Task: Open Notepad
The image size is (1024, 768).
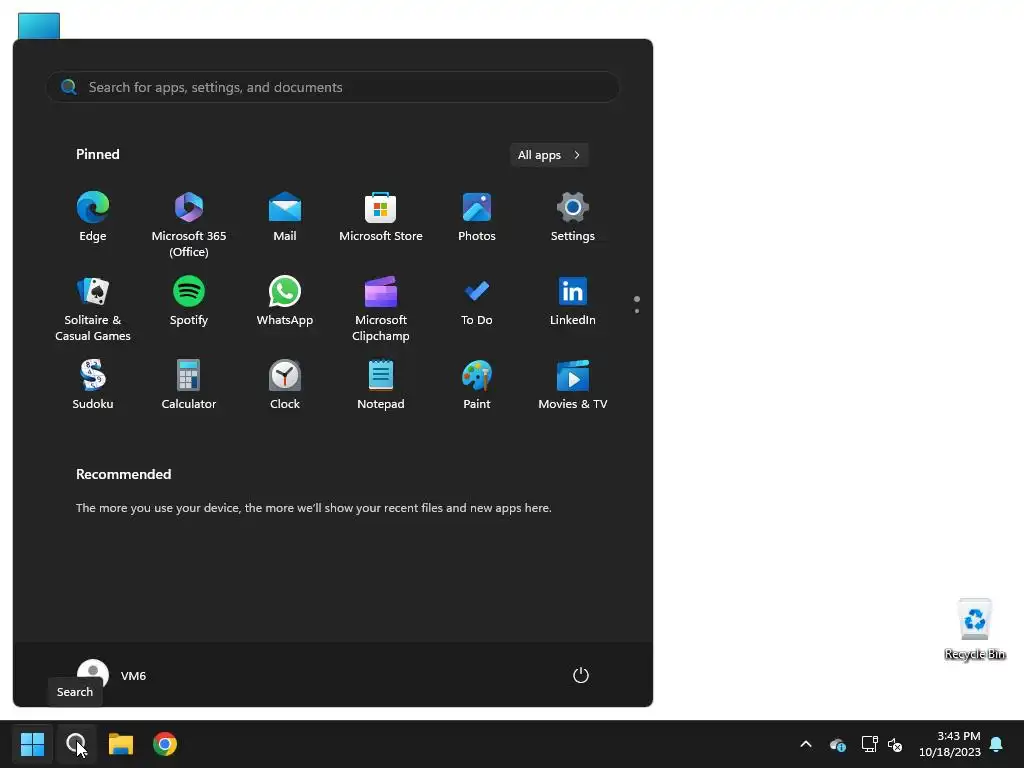Action: click(x=381, y=385)
